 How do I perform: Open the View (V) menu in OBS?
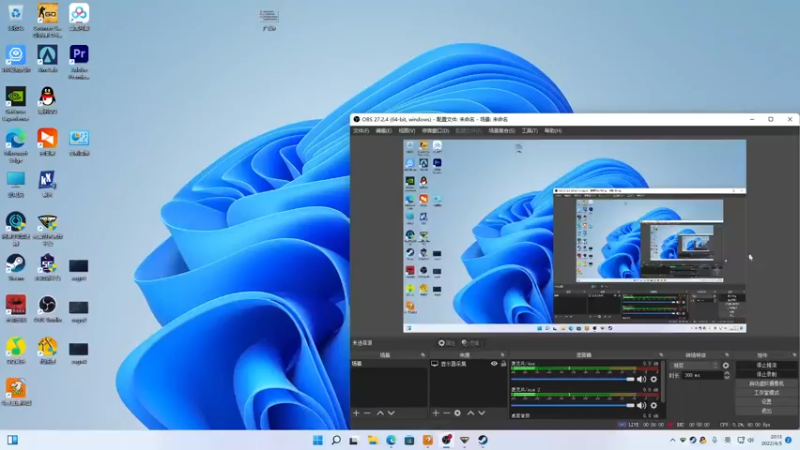click(x=407, y=131)
